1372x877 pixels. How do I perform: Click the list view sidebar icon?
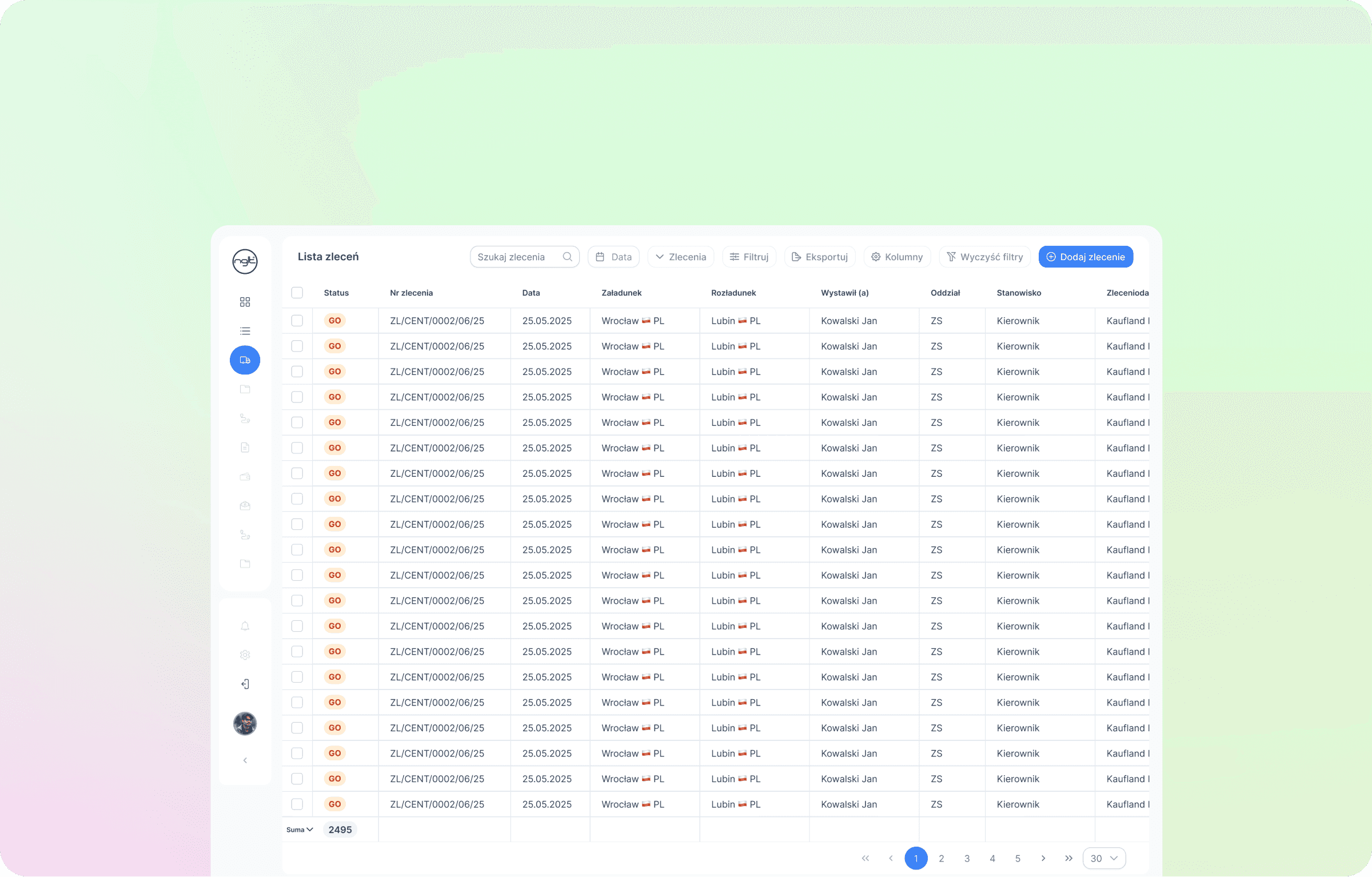point(245,331)
